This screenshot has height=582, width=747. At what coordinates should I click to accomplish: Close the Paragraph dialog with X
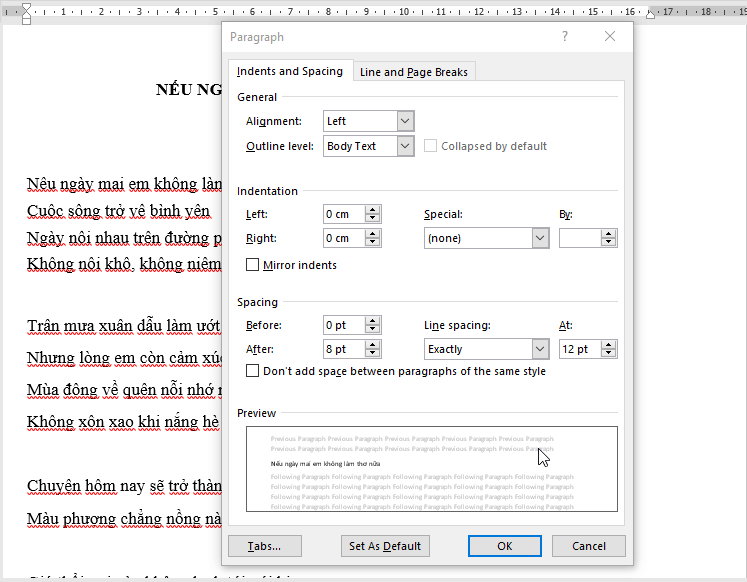610,36
